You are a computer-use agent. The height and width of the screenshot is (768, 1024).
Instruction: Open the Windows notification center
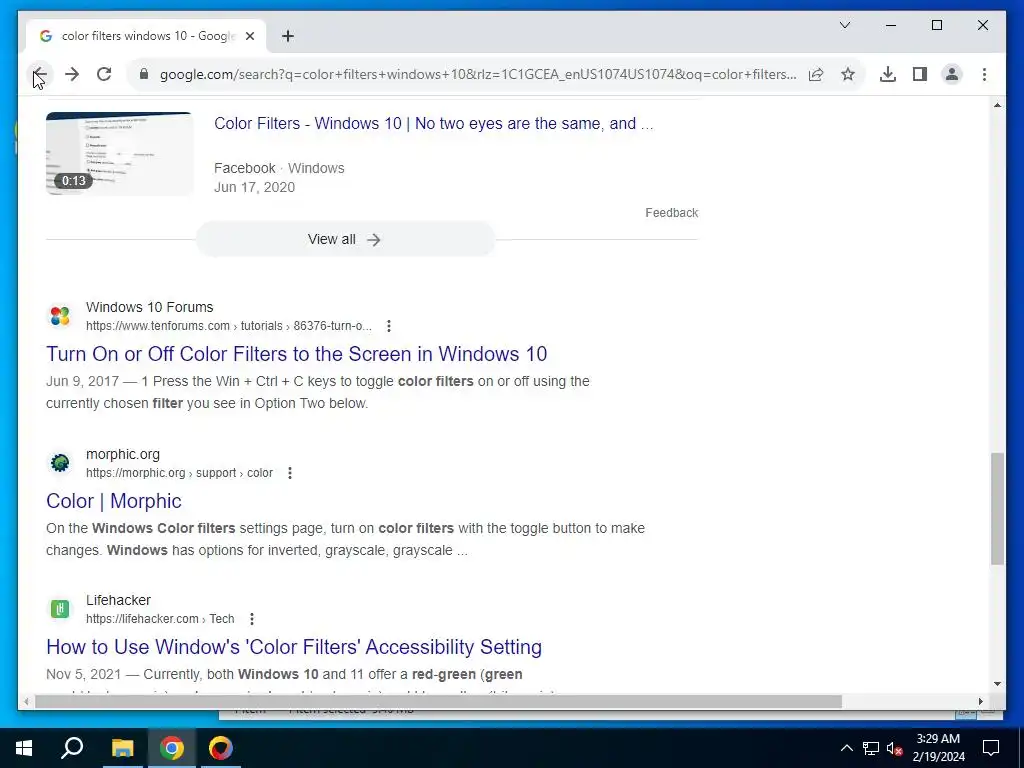(991, 748)
